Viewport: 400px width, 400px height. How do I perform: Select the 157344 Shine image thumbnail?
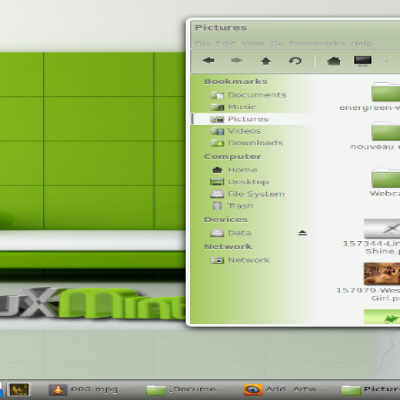[x=382, y=229]
